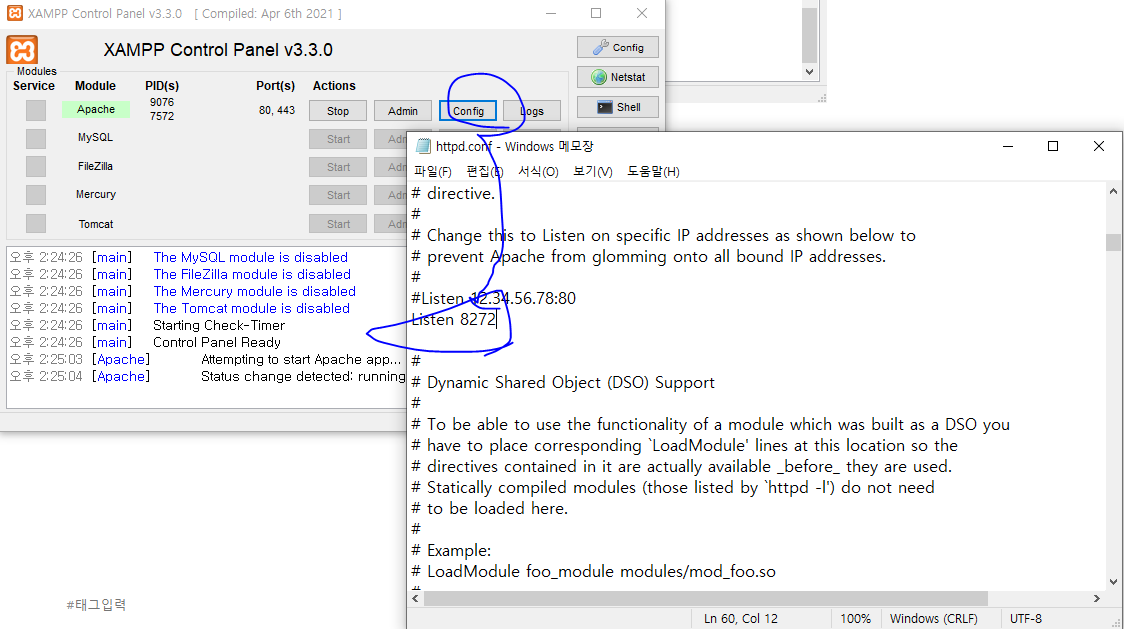1124x629 pixels.
Task: Click log entry 'The Tomcat module is disabled'
Action: pyautogui.click(x=251, y=308)
